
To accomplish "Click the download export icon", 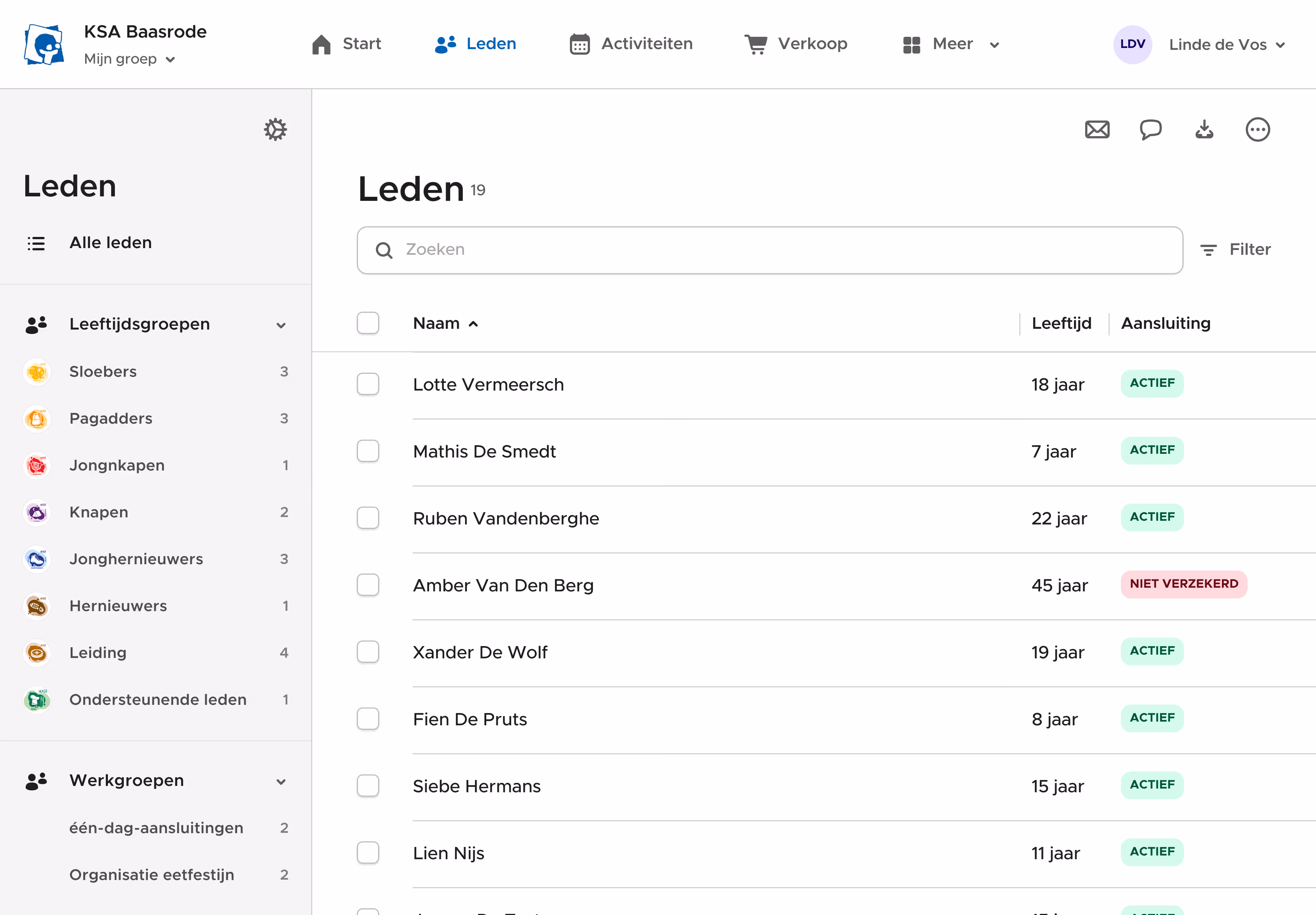I will click(x=1204, y=129).
